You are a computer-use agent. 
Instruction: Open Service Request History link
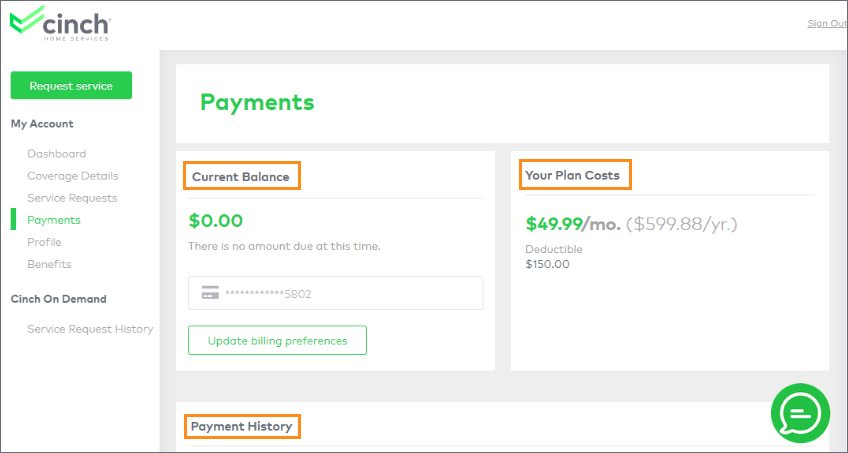(x=90, y=329)
